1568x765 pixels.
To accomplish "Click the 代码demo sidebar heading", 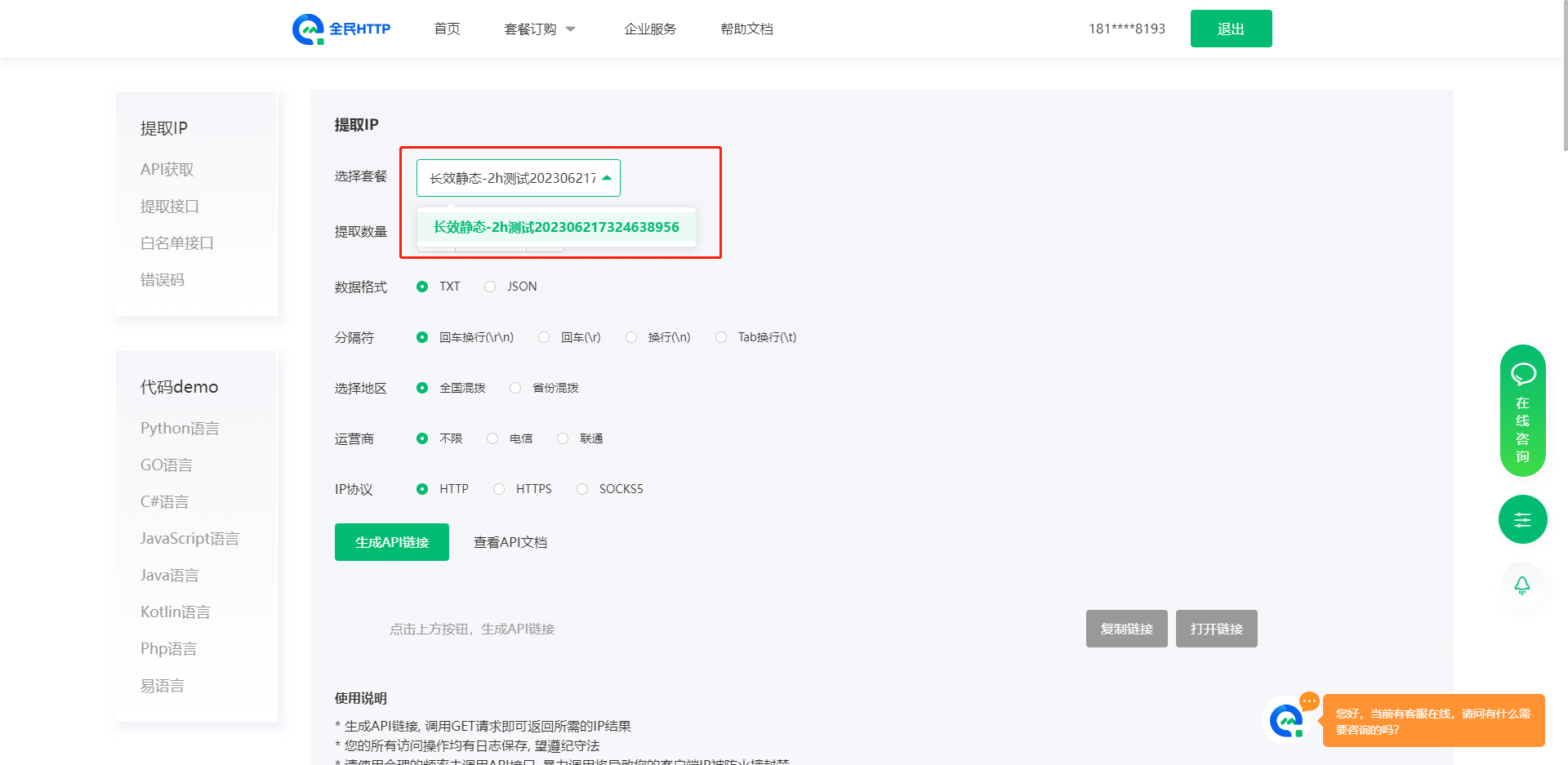I will click(x=180, y=387).
